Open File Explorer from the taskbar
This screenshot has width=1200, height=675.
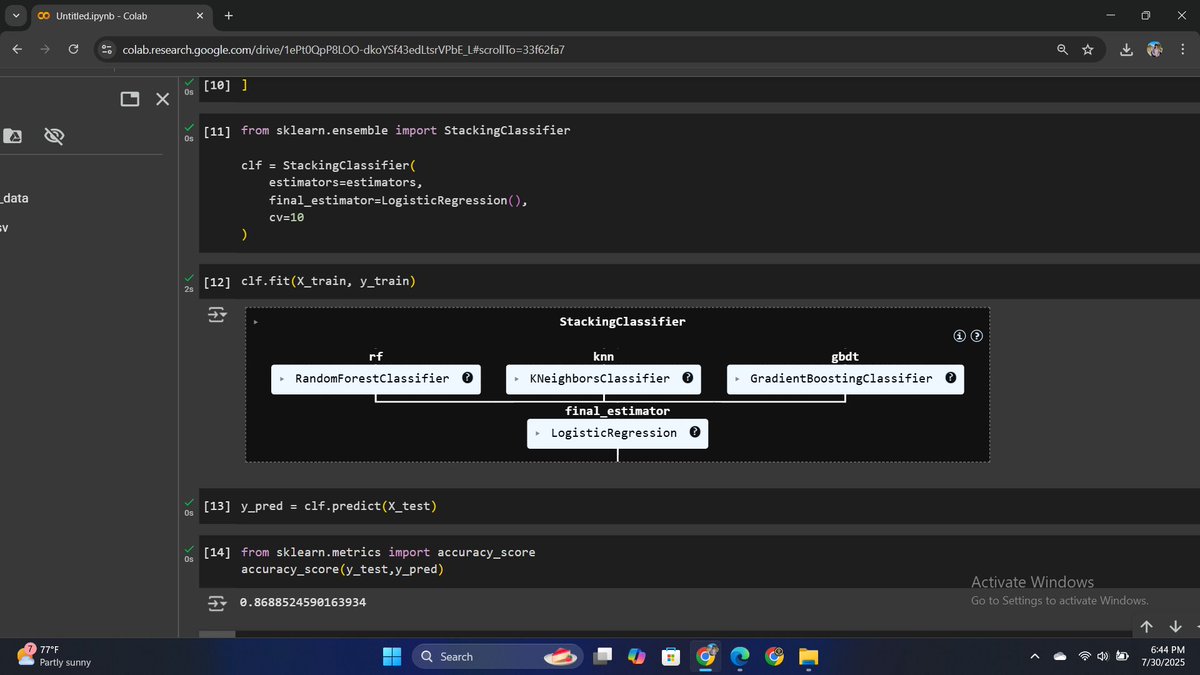pyautogui.click(x=808, y=657)
